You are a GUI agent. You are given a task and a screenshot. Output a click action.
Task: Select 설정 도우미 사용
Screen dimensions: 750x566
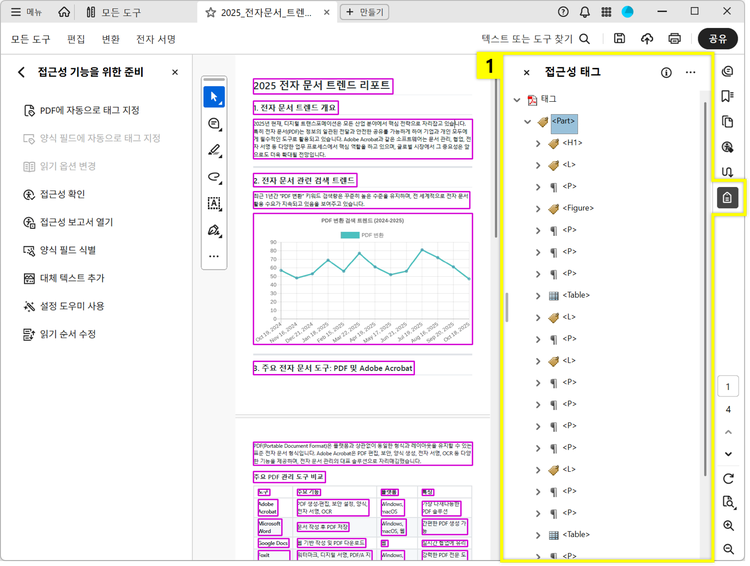[64, 306]
